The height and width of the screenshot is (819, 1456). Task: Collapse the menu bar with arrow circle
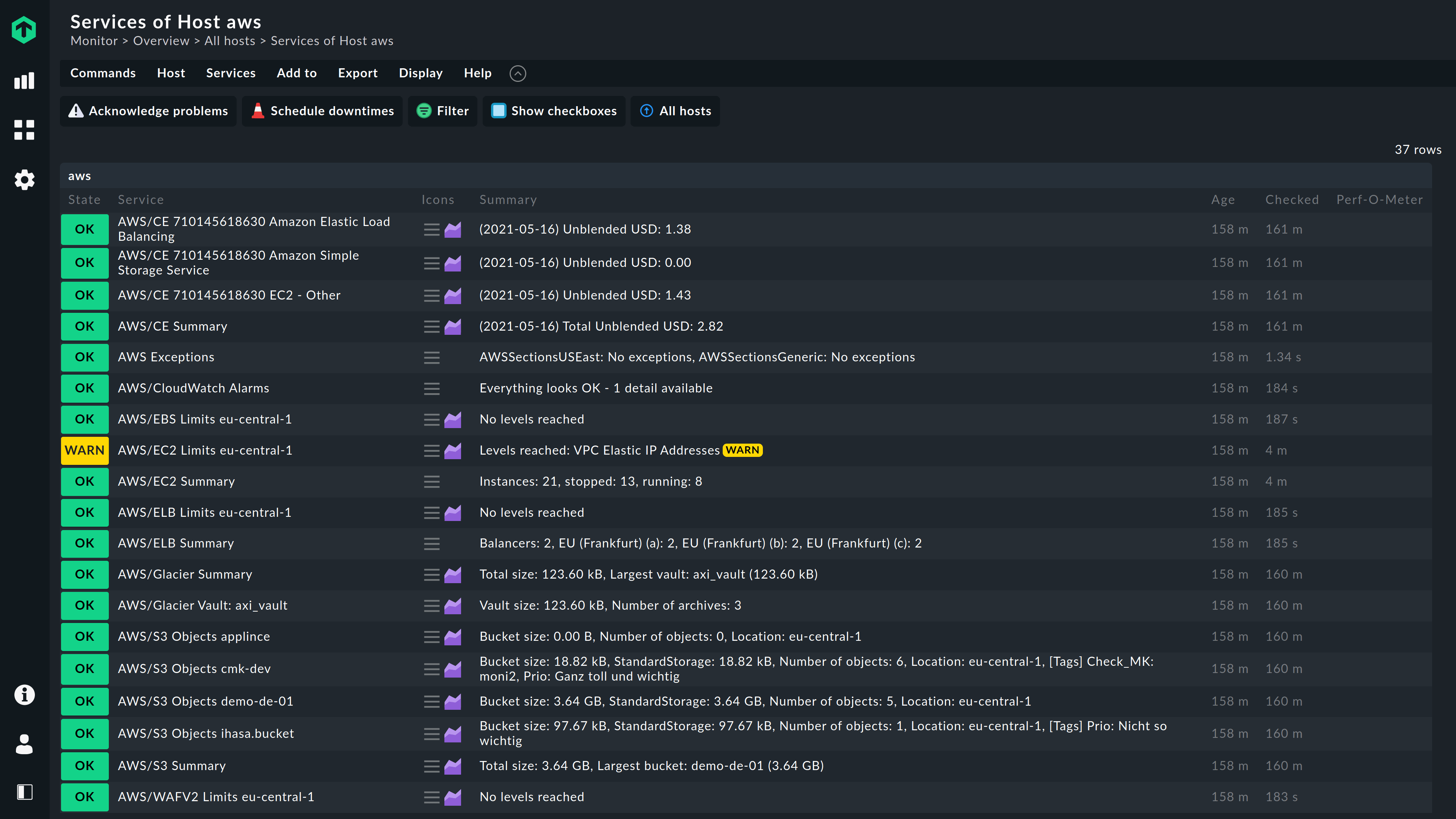[x=518, y=74]
